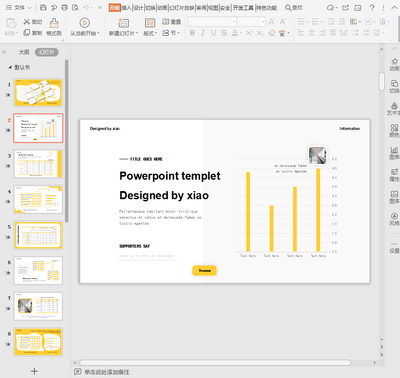Open the 视图 ribbon tab
This screenshot has height=378, width=400.
point(213,7)
